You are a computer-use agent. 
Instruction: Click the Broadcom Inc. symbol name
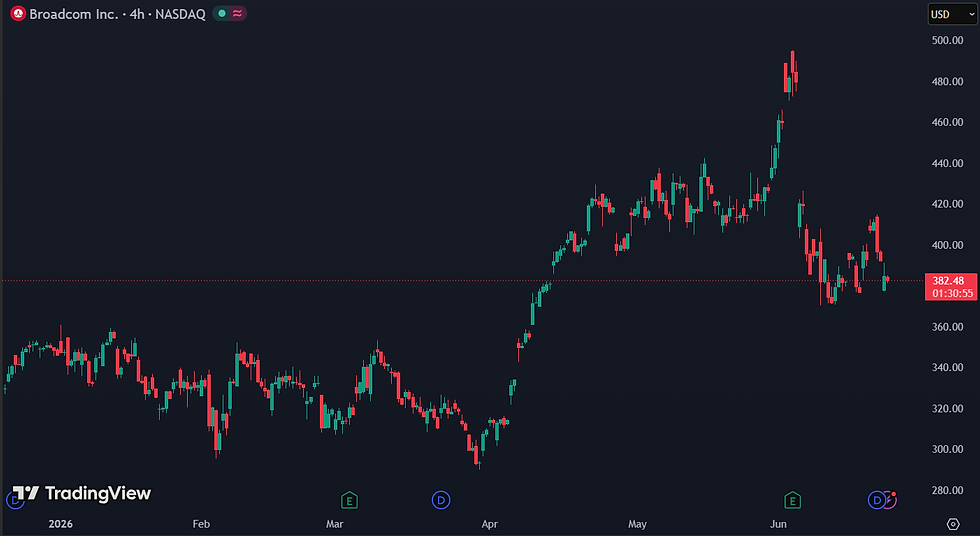pyautogui.click(x=74, y=14)
